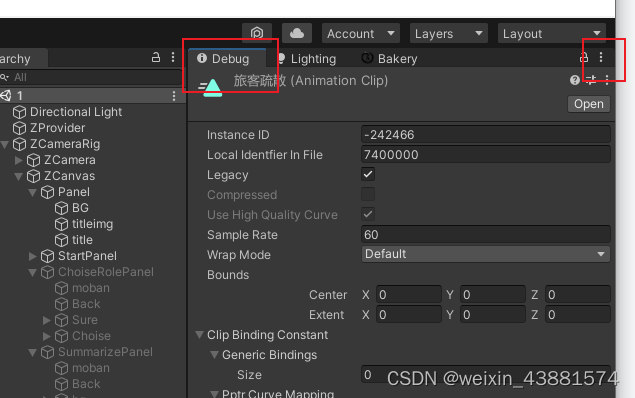This screenshot has width=635, height=398.
Task: Click the Extent Z field
Action: click(577, 314)
